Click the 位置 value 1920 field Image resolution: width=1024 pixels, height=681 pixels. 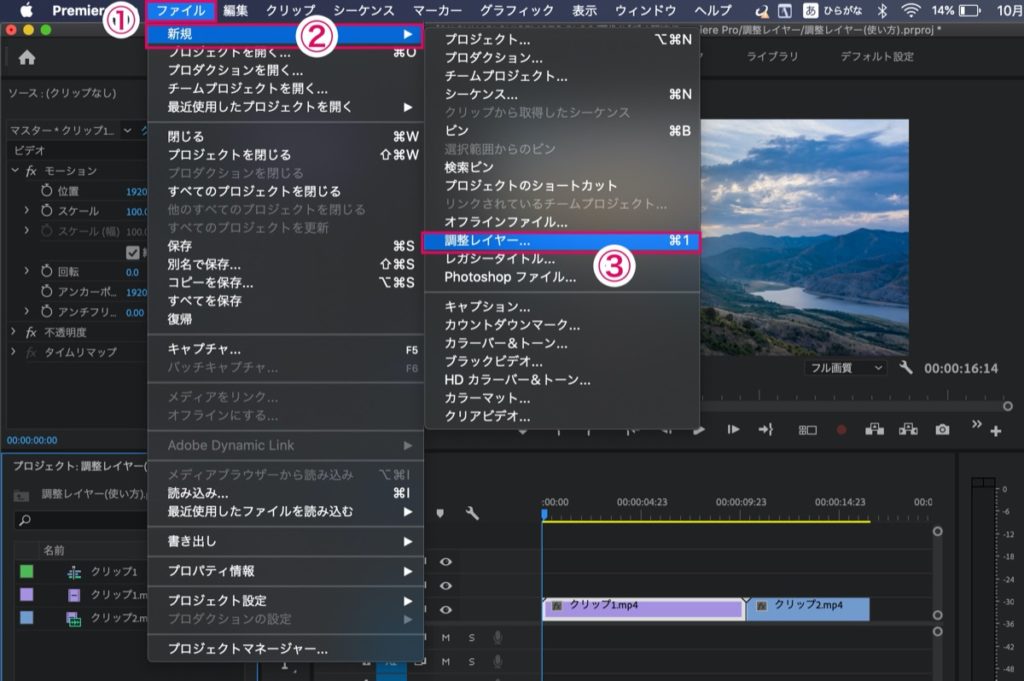(136, 191)
